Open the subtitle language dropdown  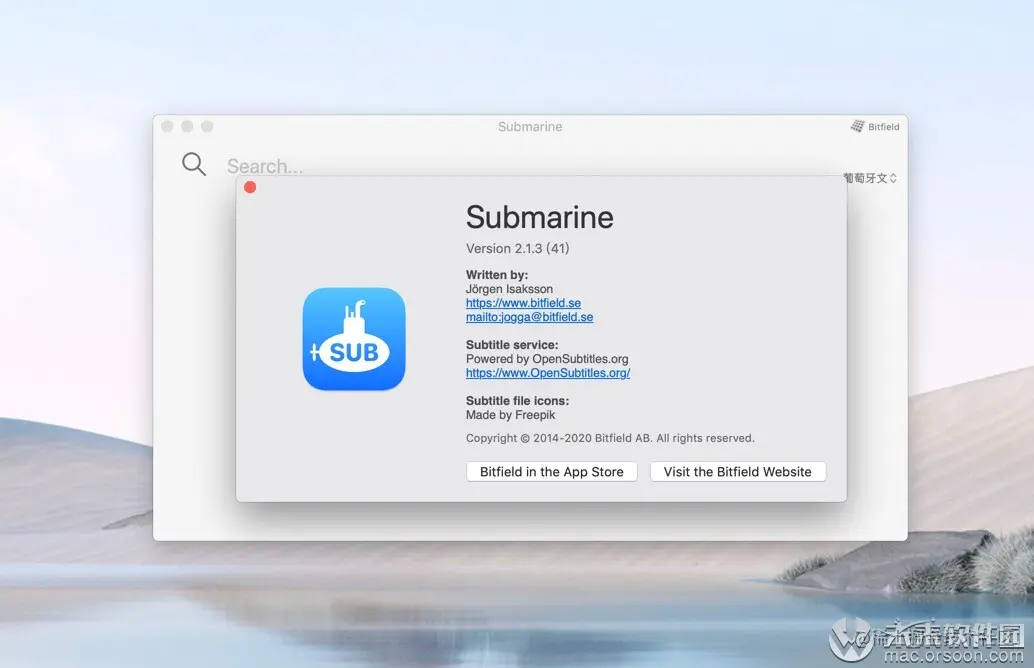click(870, 178)
